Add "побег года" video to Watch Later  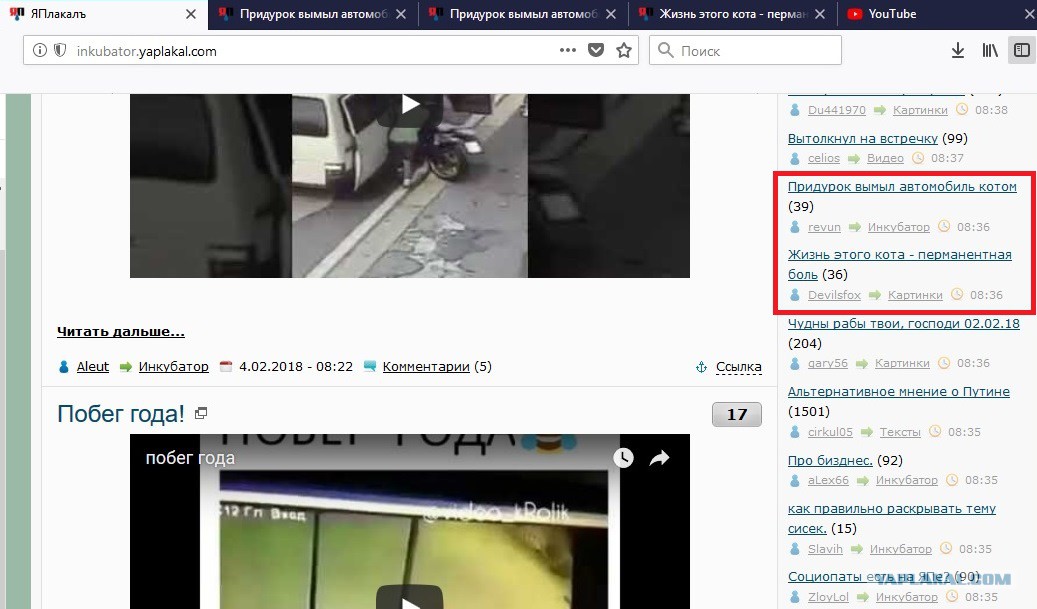click(623, 458)
